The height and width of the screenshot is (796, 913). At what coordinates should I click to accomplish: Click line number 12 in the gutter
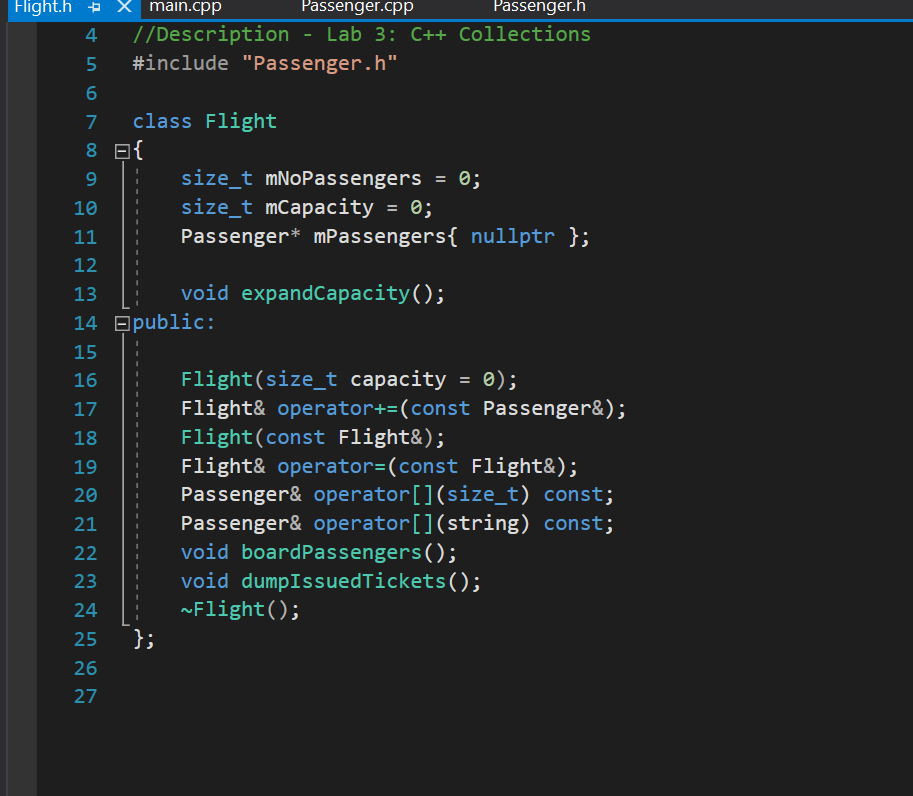tap(85, 266)
